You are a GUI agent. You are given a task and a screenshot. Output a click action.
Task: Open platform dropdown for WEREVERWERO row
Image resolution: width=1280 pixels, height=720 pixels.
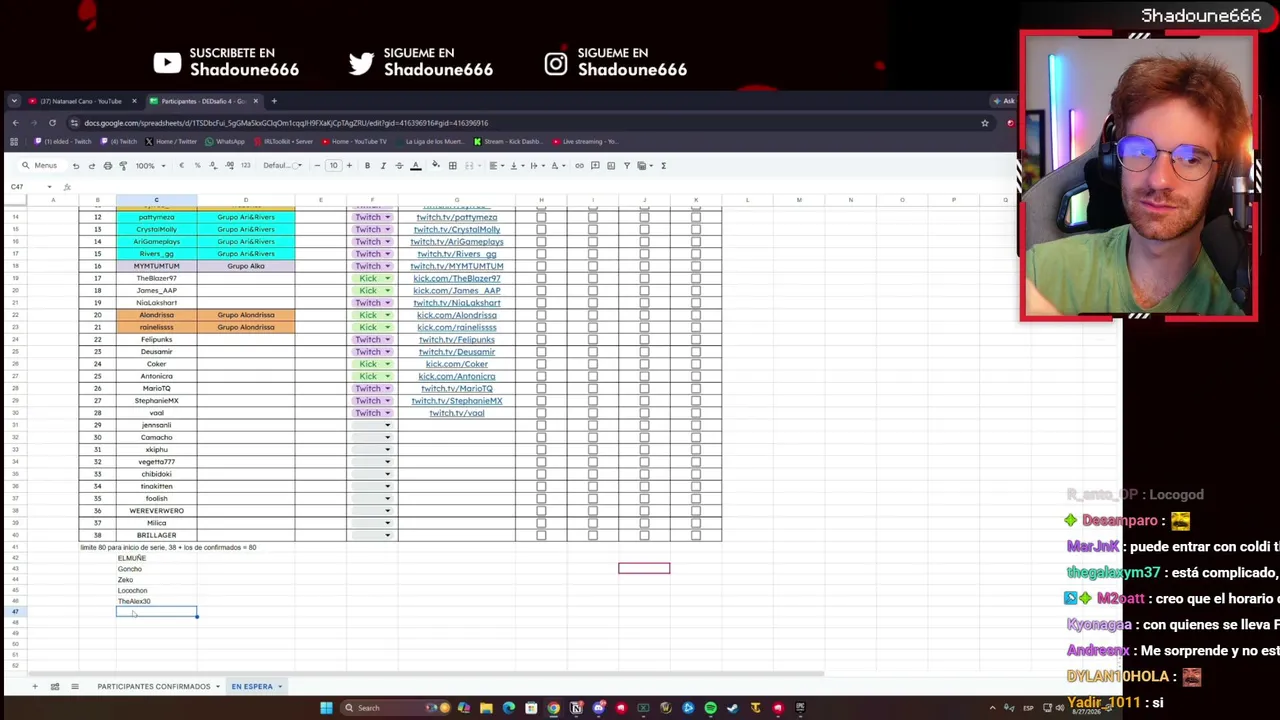point(387,511)
